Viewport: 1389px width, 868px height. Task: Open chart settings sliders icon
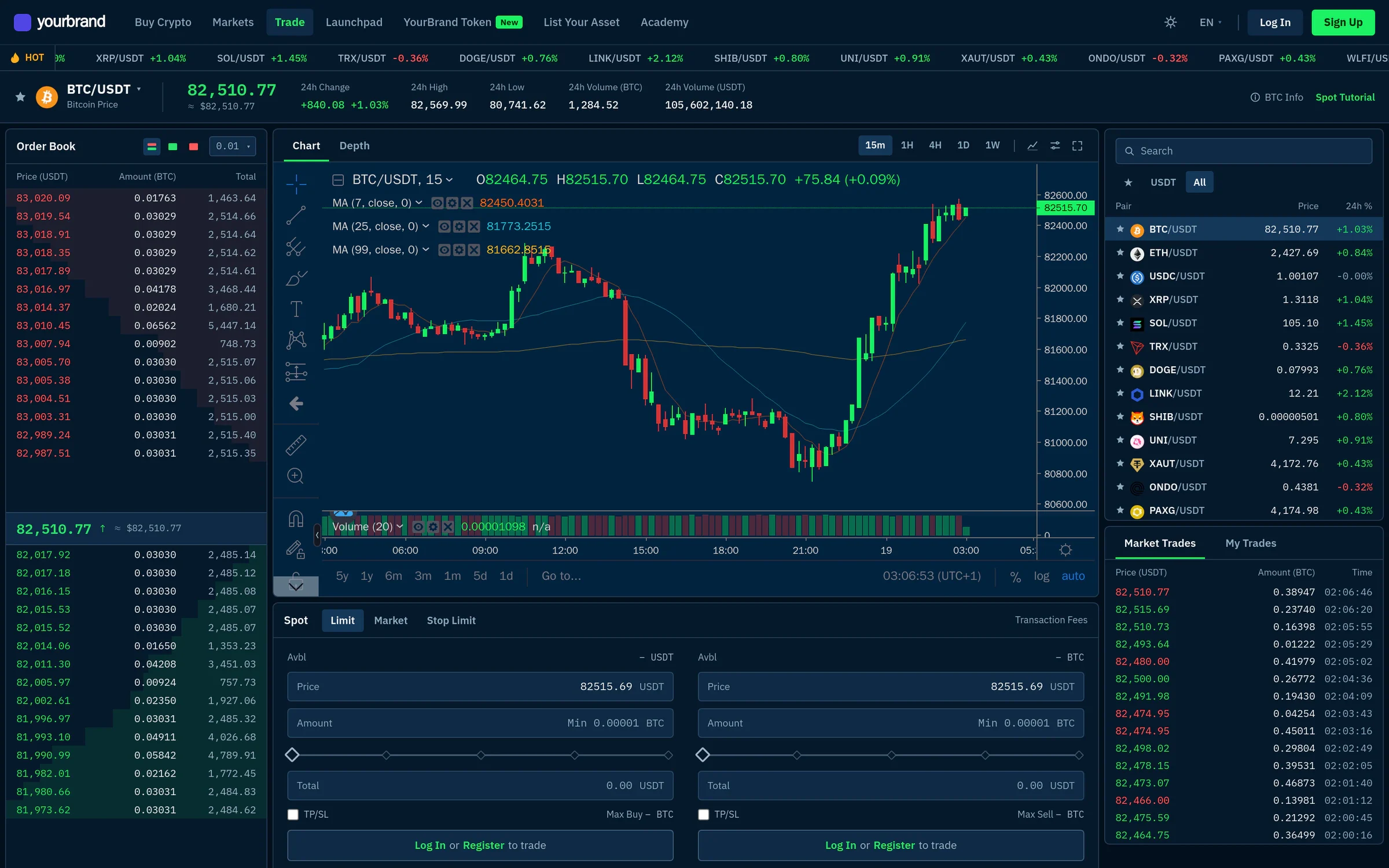coord(1055,145)
